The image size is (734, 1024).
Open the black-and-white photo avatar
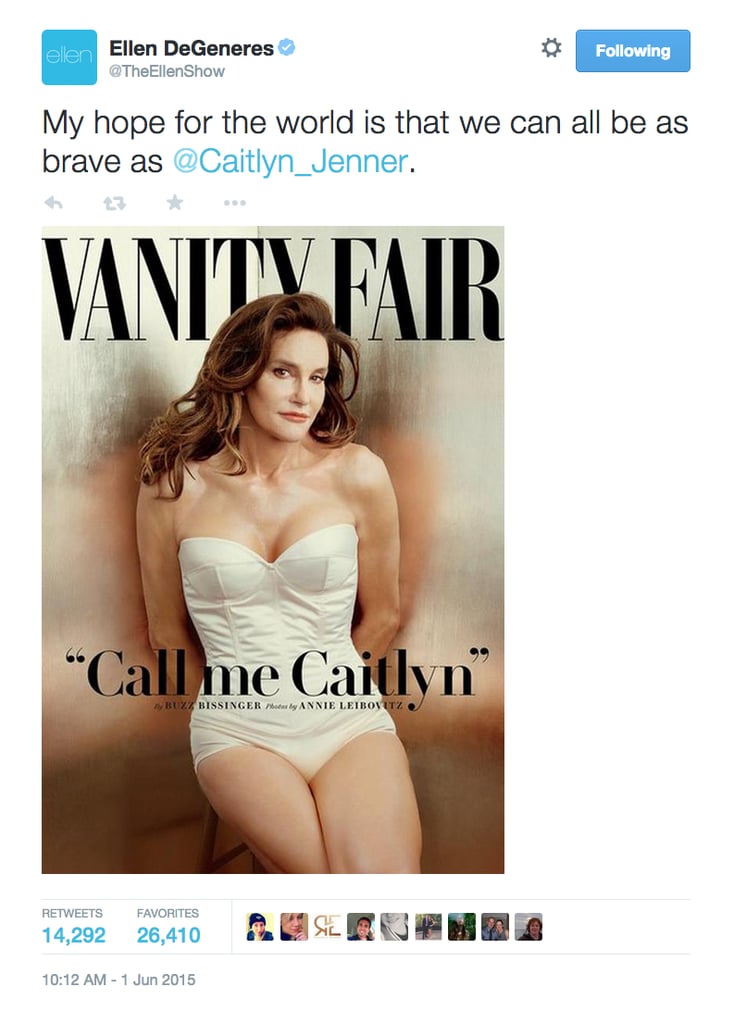pyautogui.click(x=394, y=927)
